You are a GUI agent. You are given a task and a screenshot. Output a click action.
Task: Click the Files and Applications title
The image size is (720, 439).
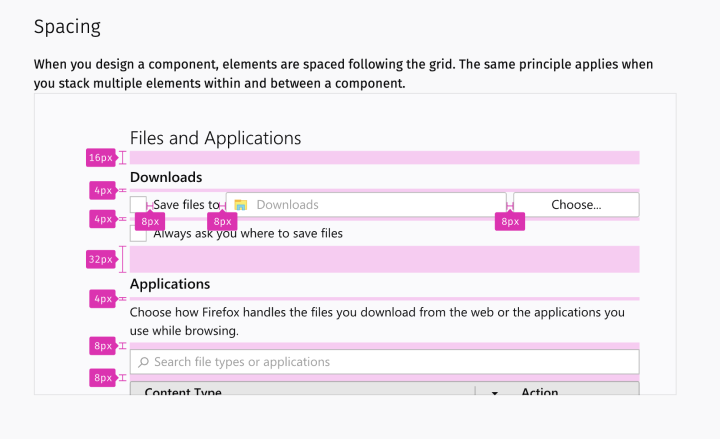click(215, 138)
